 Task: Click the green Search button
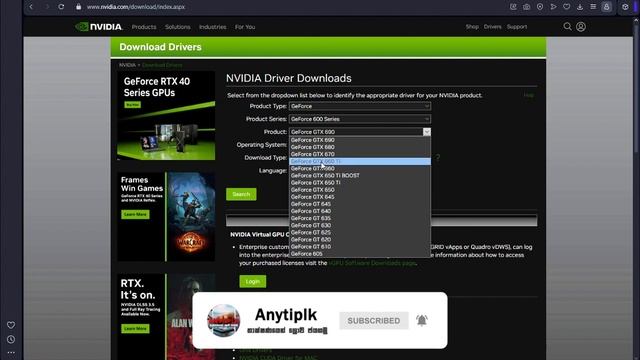click(x=241, y=194)
